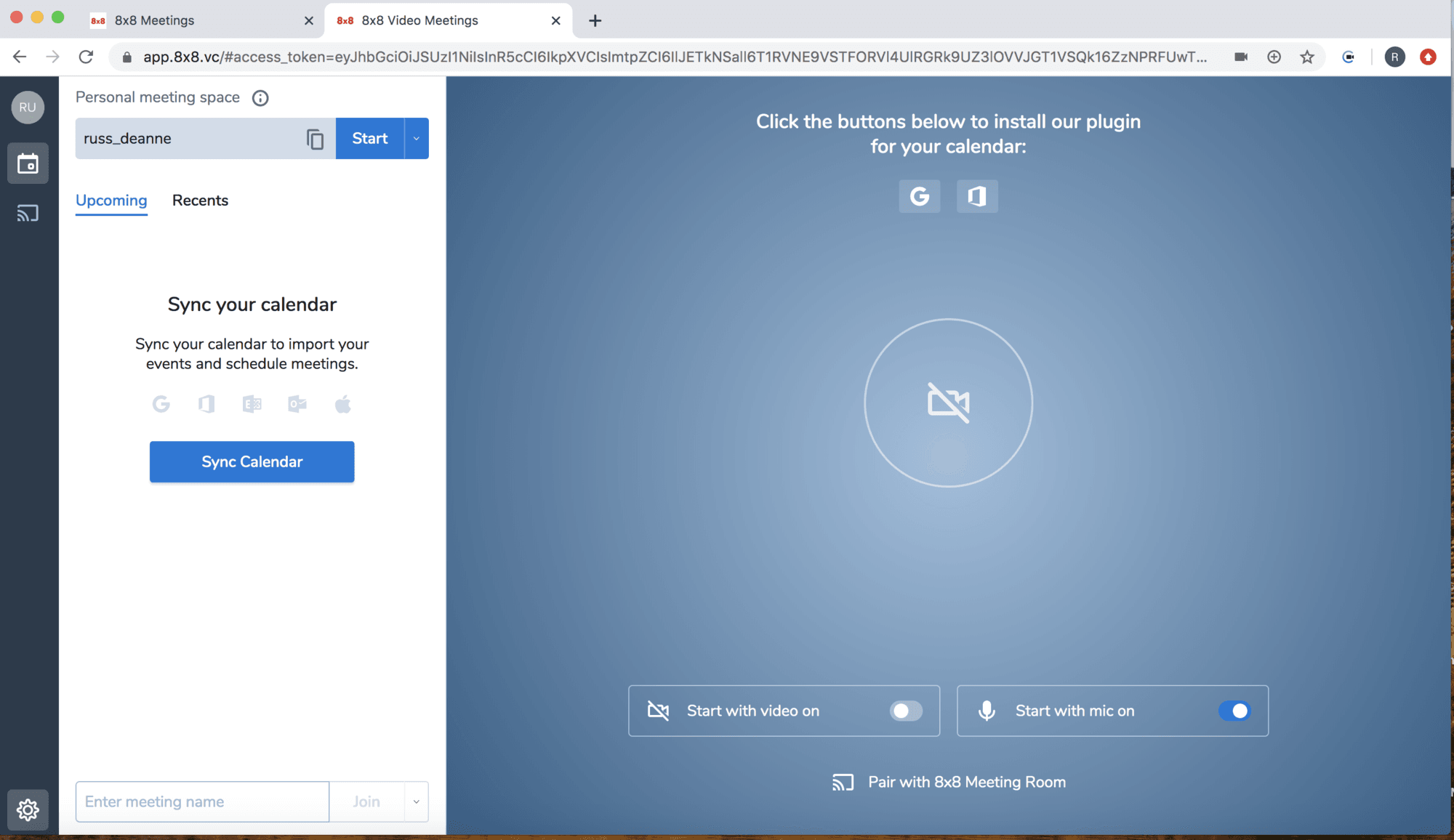Click the info icon beside Personal meeting space
The image size is (1454, 840).
tap(260, 98)
